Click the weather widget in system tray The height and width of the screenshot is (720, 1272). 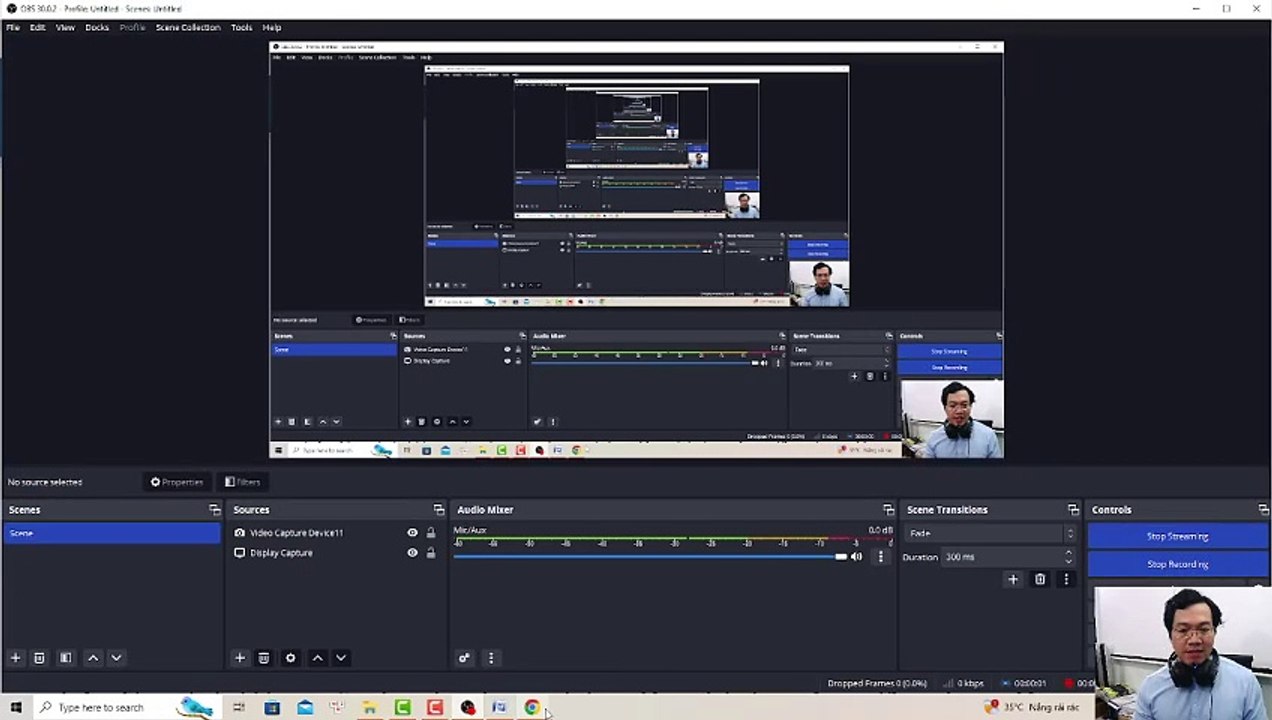point(1032,707)
